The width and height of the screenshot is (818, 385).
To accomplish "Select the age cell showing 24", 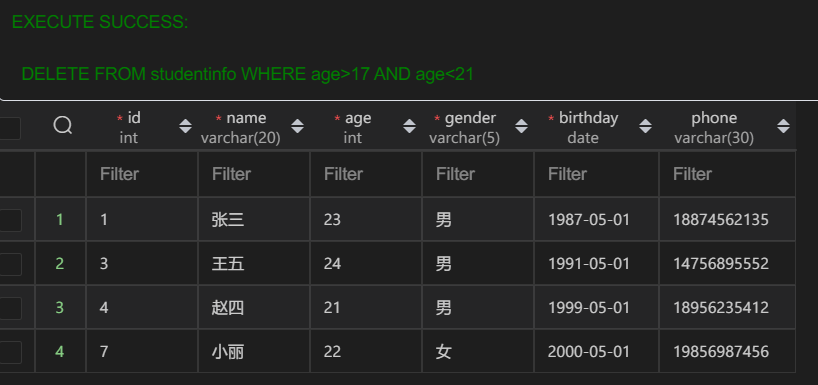I will coord(366,263).
